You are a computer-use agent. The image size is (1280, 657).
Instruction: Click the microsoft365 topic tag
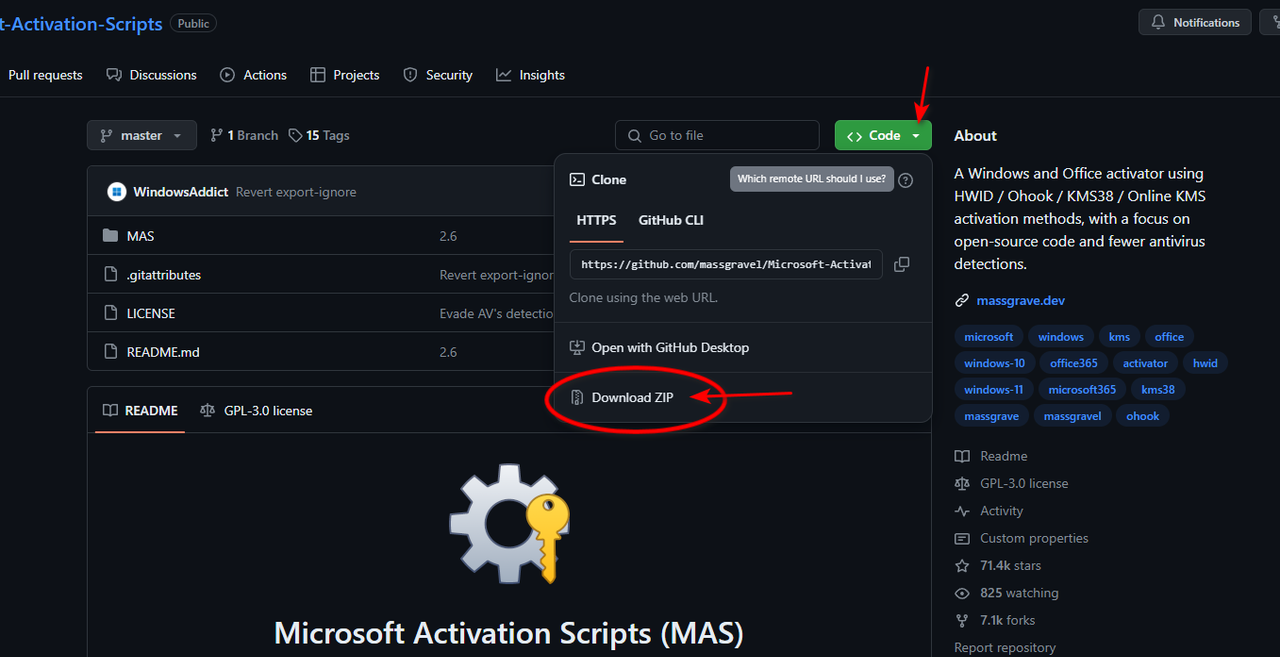pyautogui.click(x=1082, y=390)
